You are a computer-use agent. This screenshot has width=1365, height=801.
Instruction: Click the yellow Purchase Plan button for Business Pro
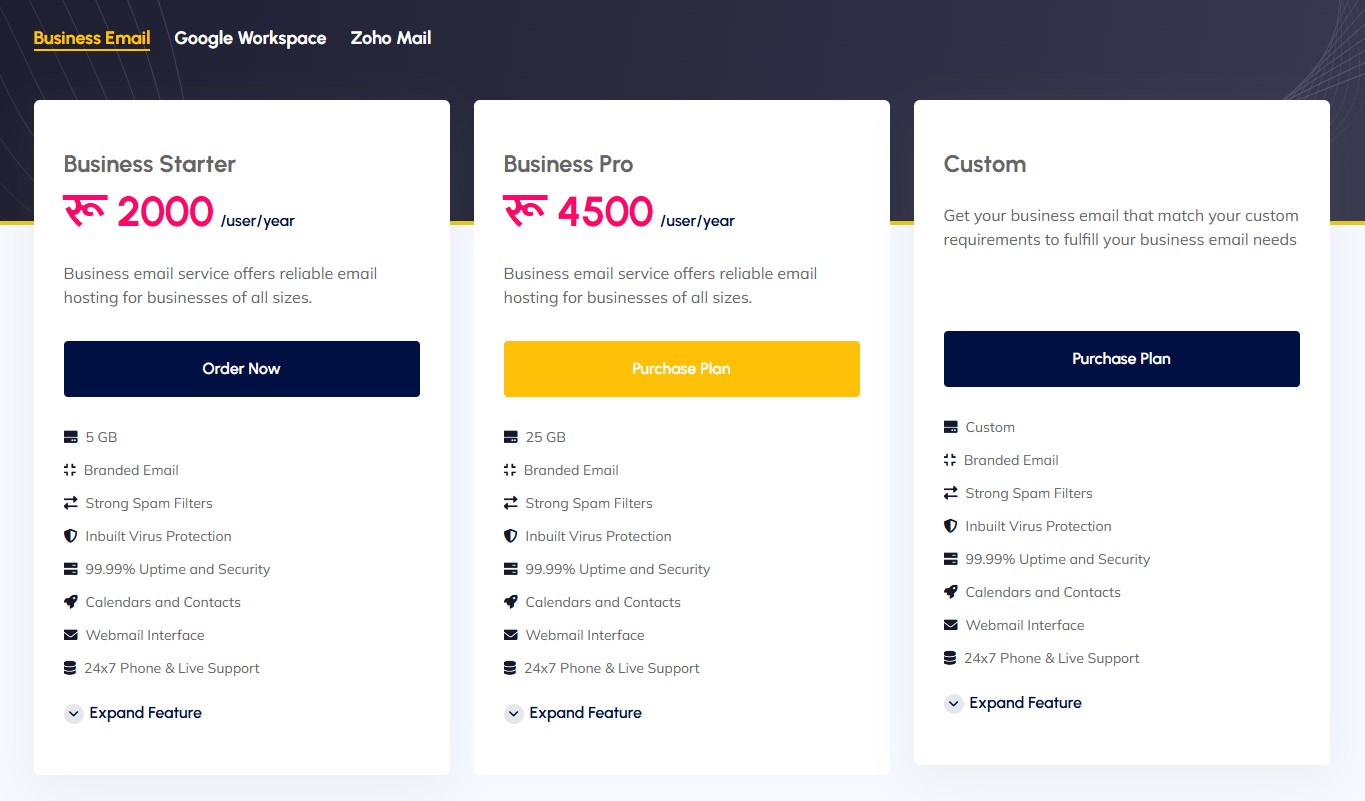pyautogui.click(x=681, y=368)
